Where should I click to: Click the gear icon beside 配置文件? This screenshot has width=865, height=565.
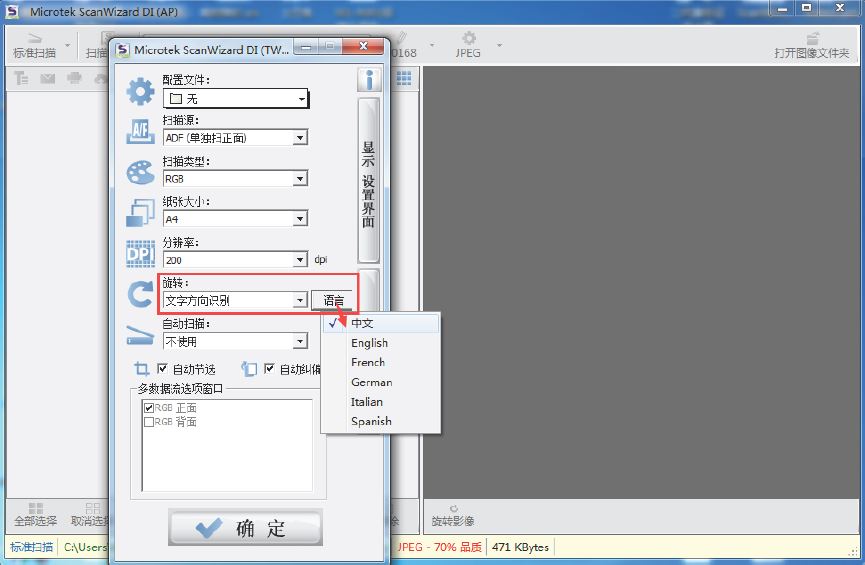(x=140, y=92)
